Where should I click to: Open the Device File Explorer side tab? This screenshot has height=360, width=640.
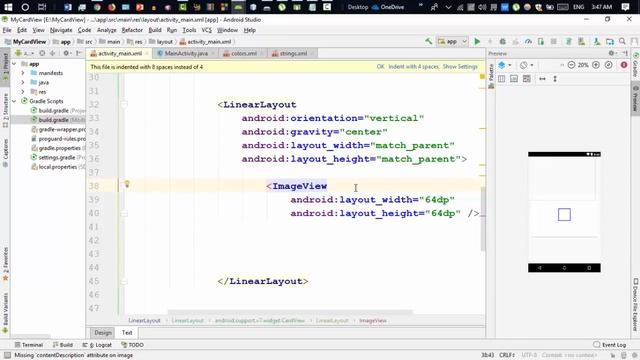coord(636,304)
